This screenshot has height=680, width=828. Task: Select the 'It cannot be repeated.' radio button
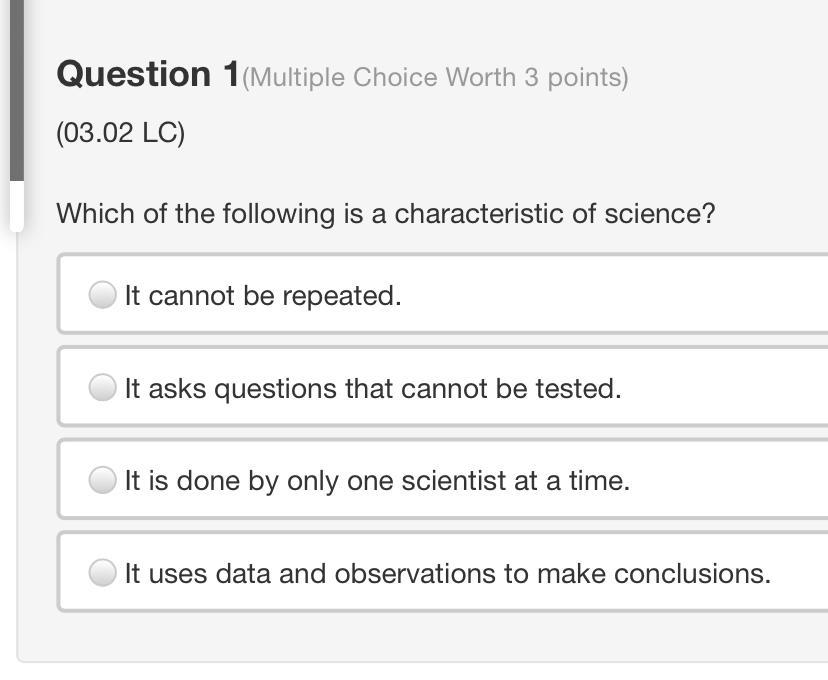click(x=102, y=295)
